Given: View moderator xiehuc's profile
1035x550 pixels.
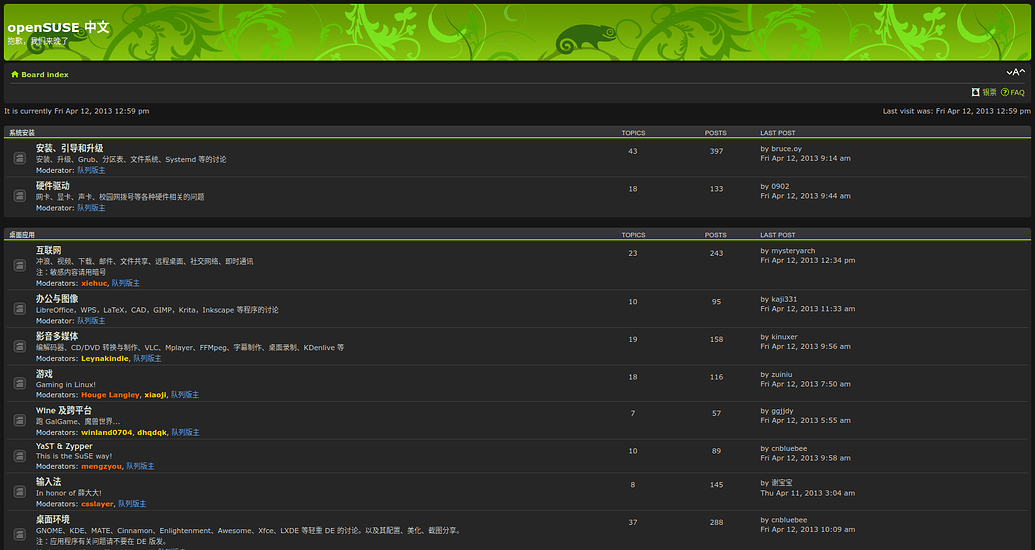Looking at the screenshot, I should click(94, 284).
